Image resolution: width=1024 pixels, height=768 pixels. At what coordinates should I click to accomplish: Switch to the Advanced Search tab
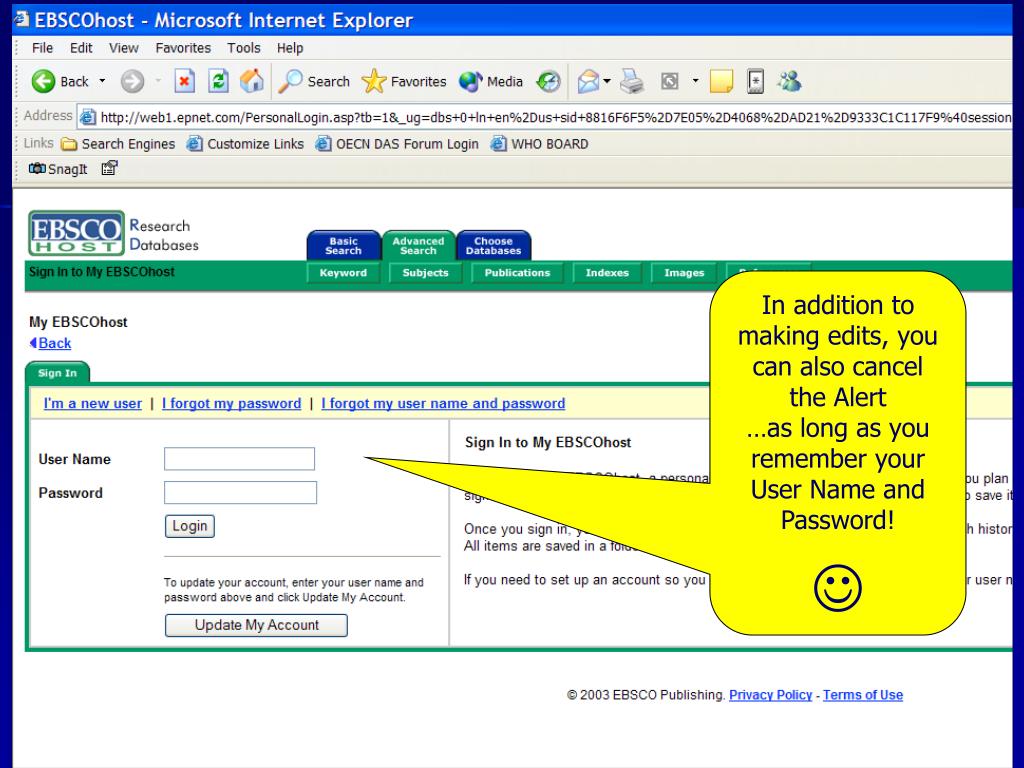coord(418,246)
